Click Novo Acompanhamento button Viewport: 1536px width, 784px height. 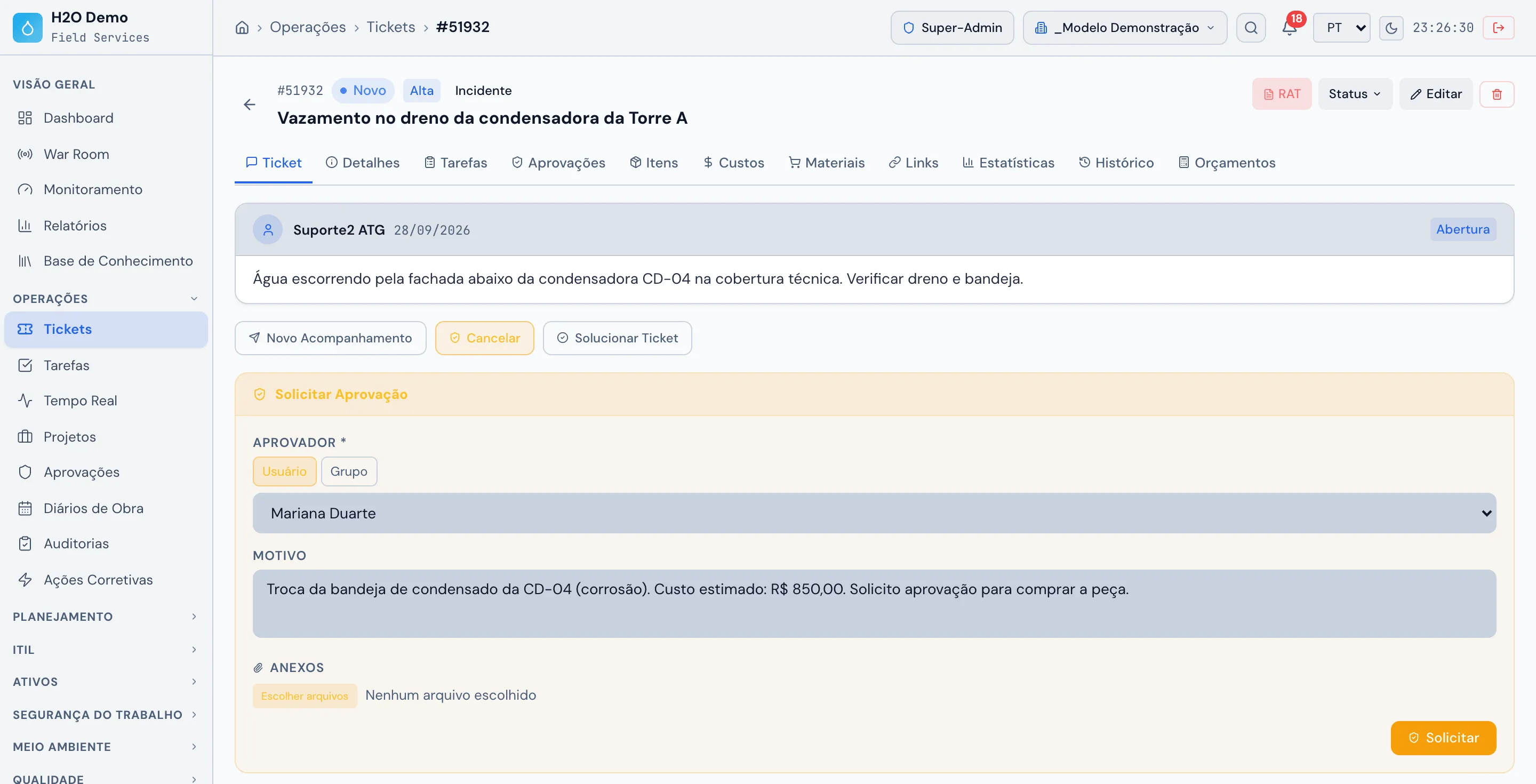[x=330, y=338]
